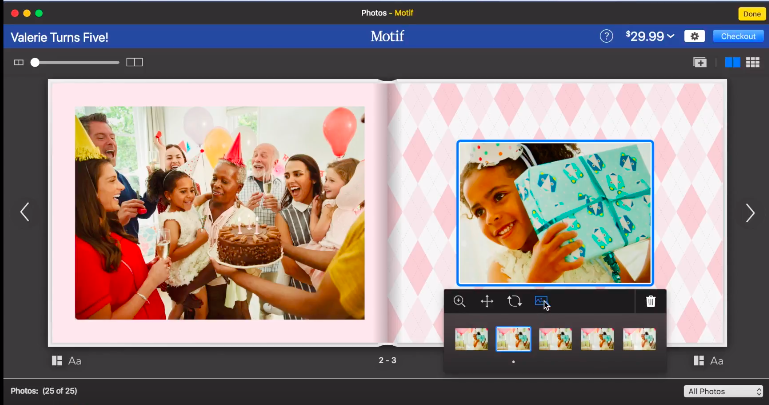Open right page layout options icon
This screenshot has height=405, width=769.
[x=699, y=361]
